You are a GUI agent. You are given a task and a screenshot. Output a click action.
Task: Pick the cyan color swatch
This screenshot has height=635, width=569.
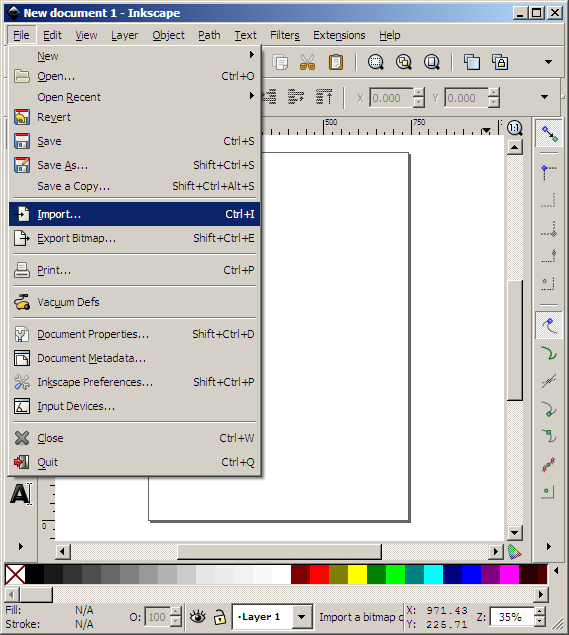tap(433, 574)
